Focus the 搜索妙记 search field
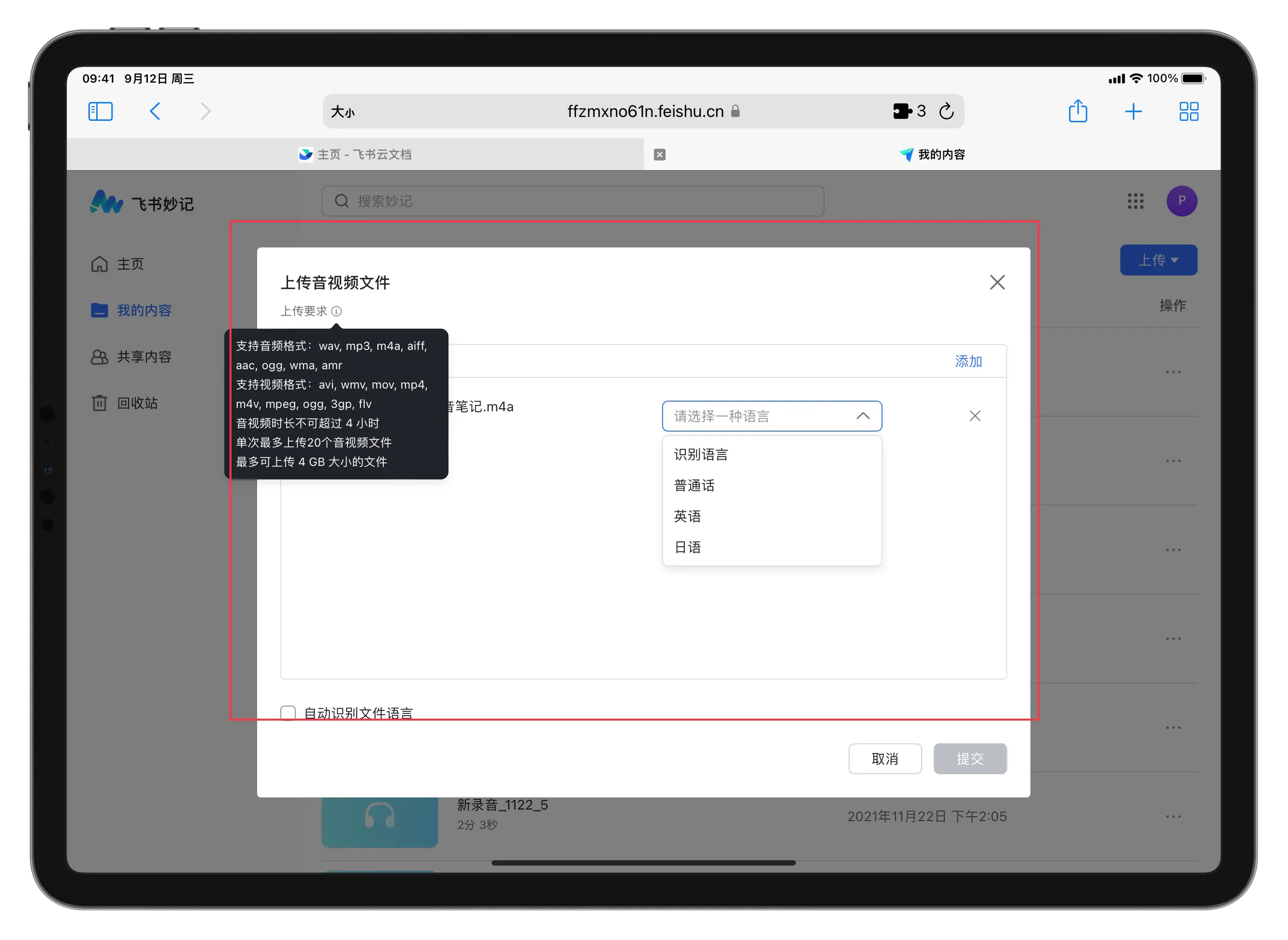The image size is (1288, 940). (573, 201)
